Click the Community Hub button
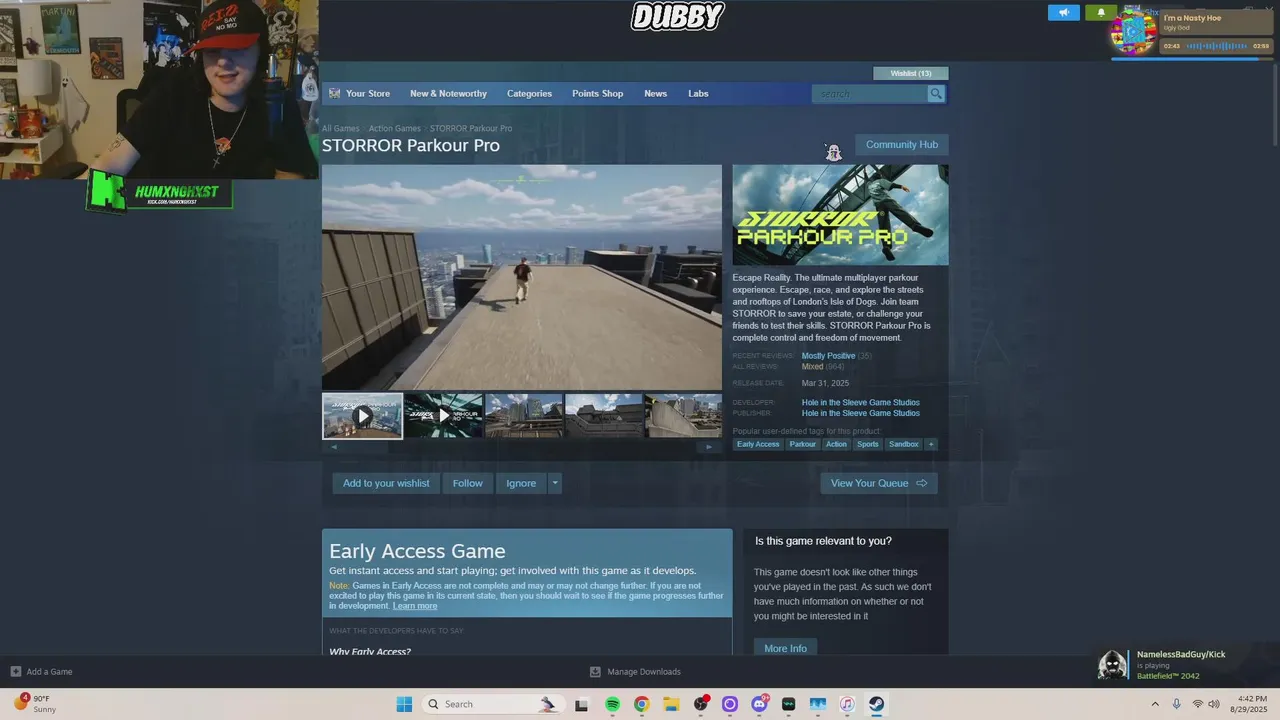The height and width of the screenshot is (720, 1280). [902, 144]
